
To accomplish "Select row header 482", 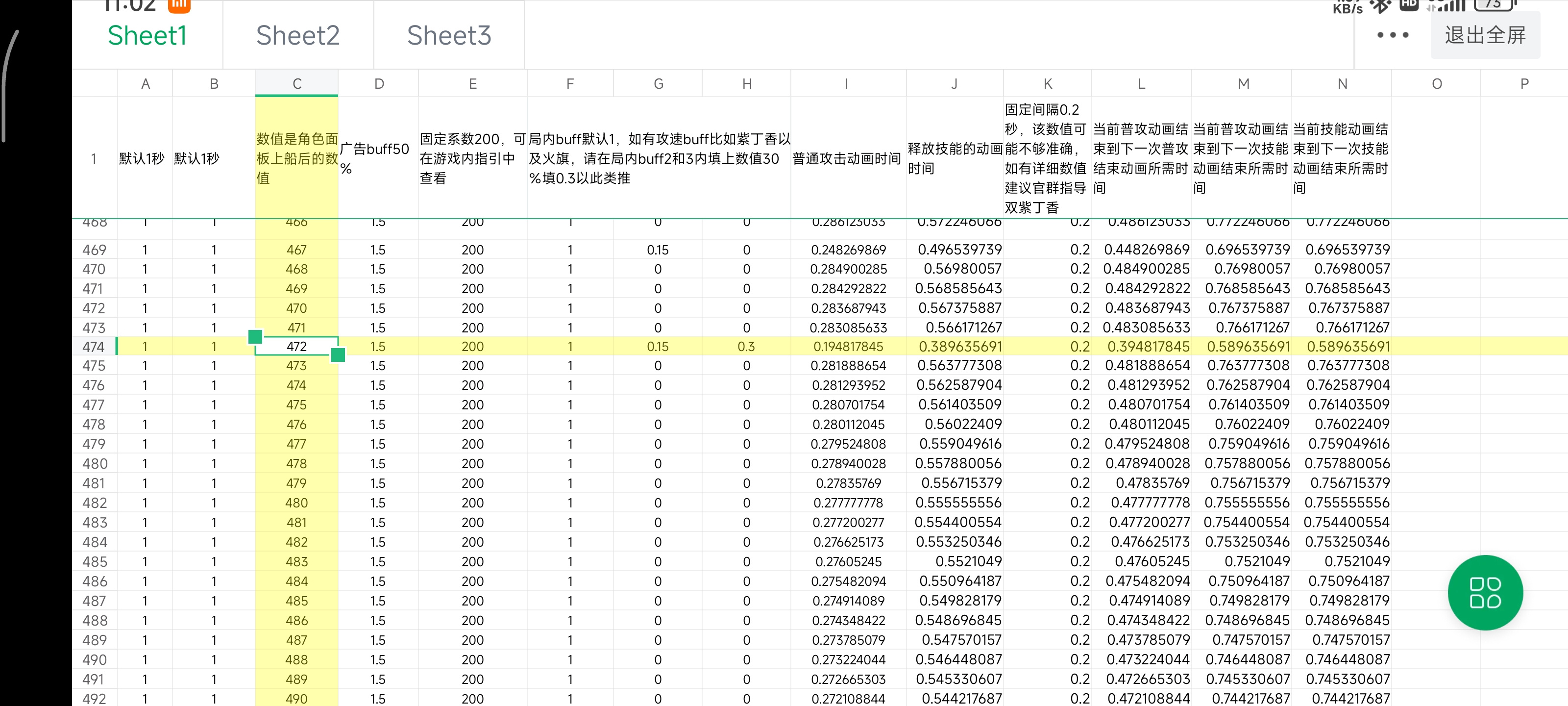I will 95,503.
